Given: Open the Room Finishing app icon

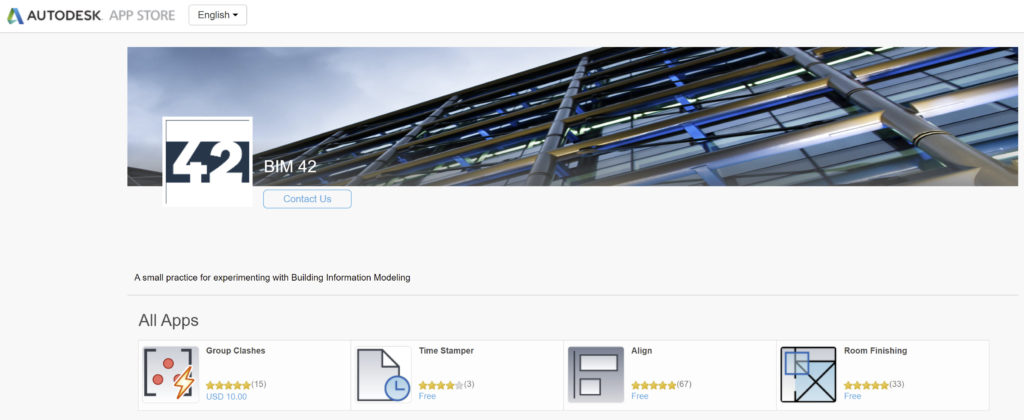Looking at the screenshot, I should 808,374.
